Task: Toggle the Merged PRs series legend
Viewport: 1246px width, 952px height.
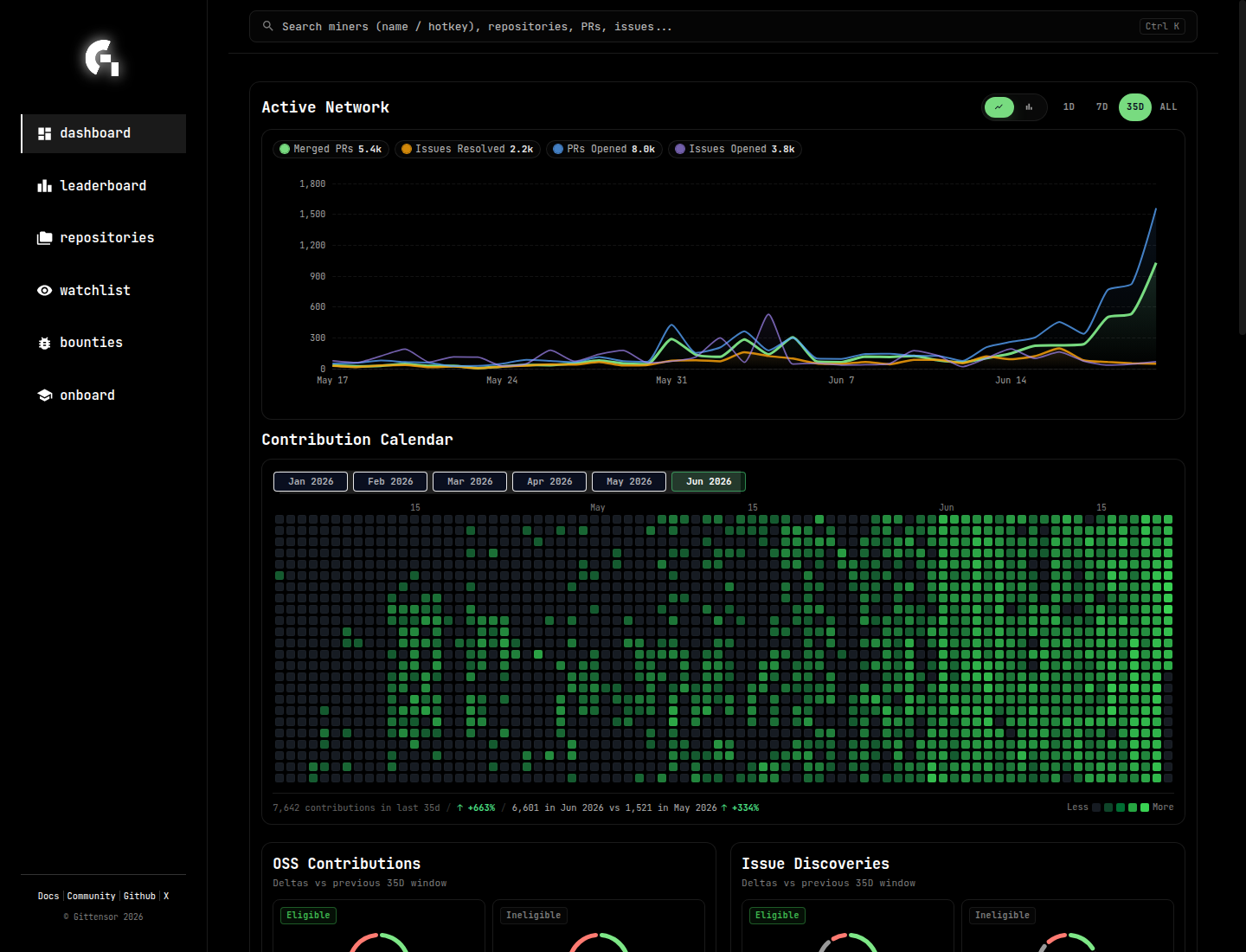Action: click(331, 149)
